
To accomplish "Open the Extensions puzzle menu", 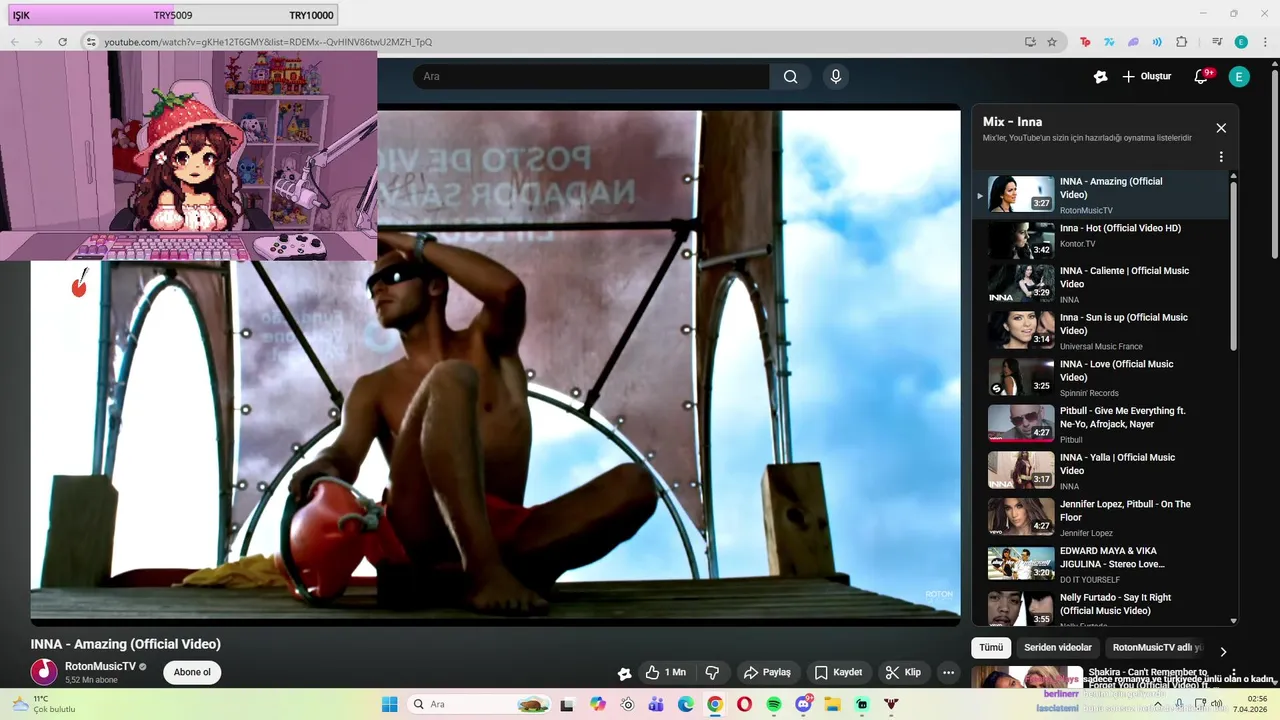I will click(1181, 42).
